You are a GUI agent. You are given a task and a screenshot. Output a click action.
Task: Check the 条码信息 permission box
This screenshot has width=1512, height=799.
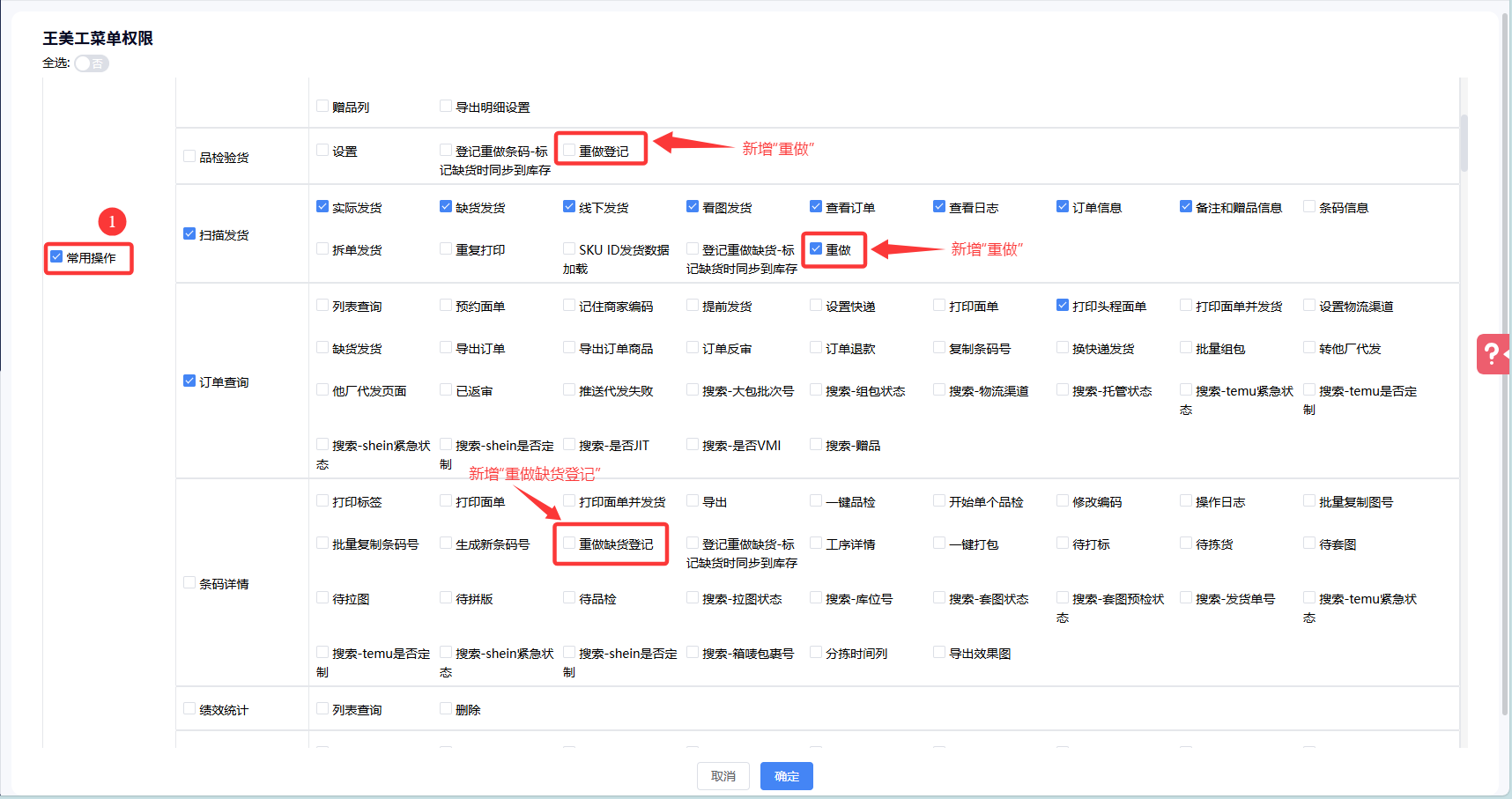[1309, 207]
